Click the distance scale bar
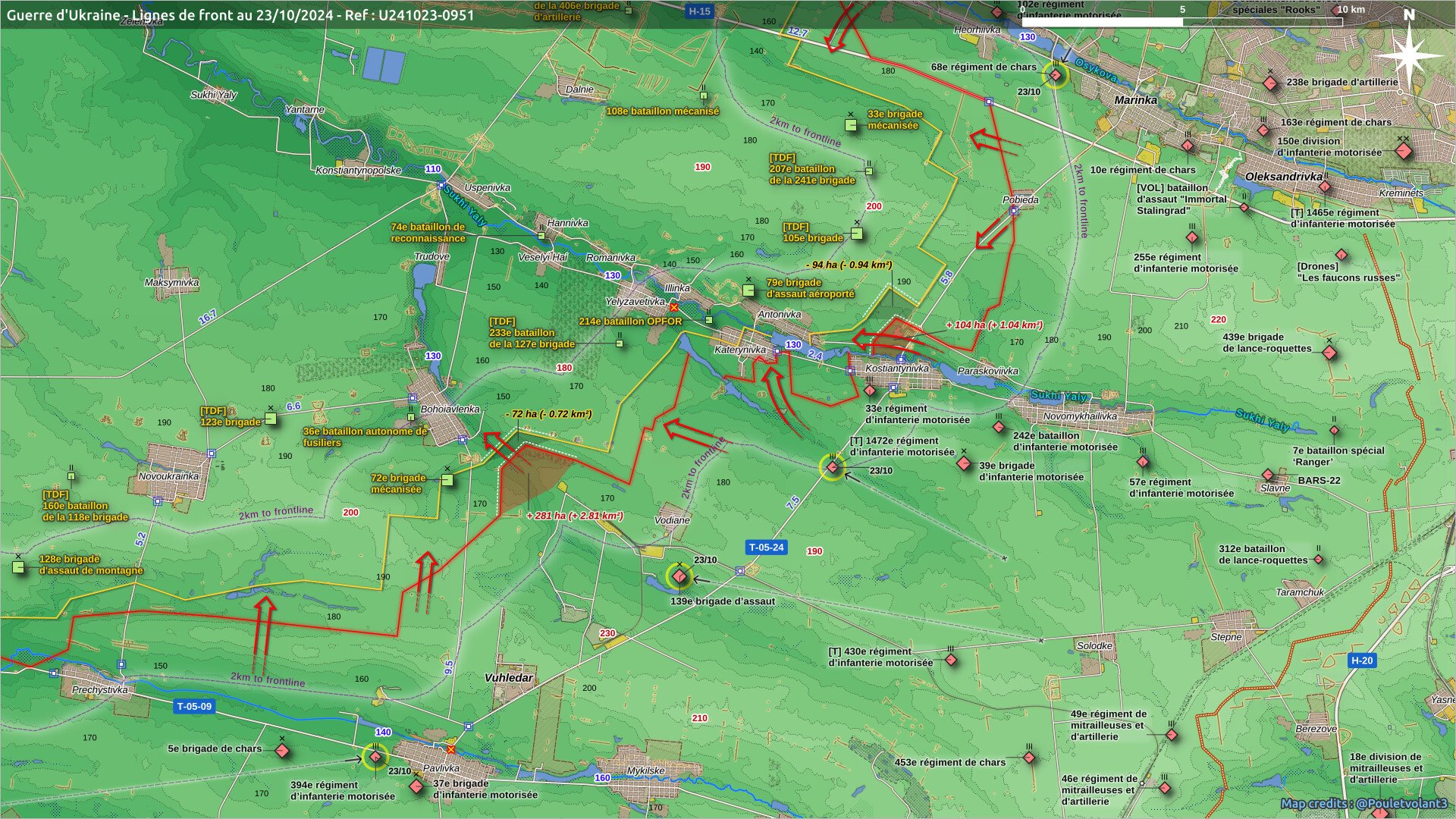Image resolution: width=1456 pixels, height=819 pixels. [1182, 22]
